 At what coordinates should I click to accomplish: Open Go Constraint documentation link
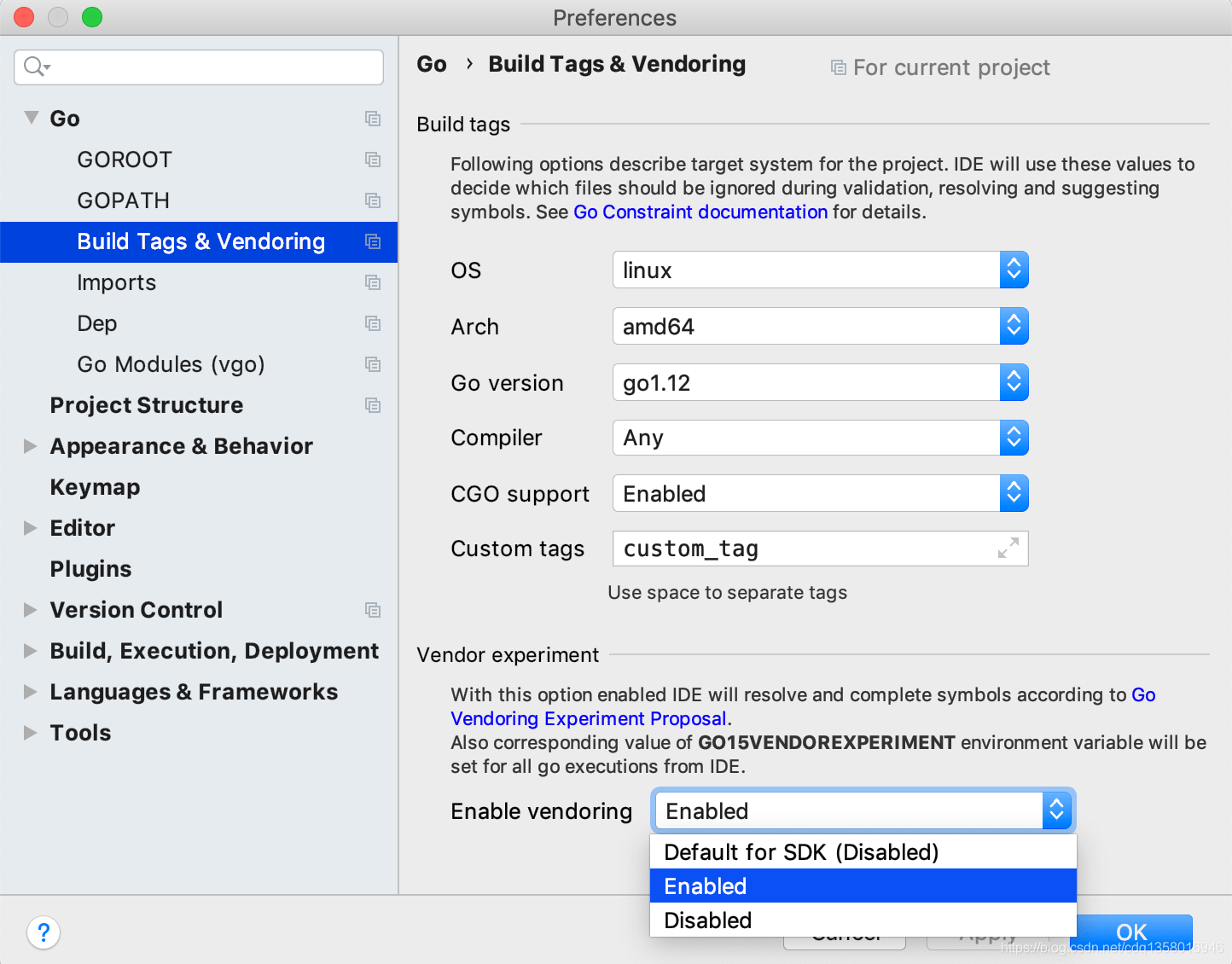(700, 212)
